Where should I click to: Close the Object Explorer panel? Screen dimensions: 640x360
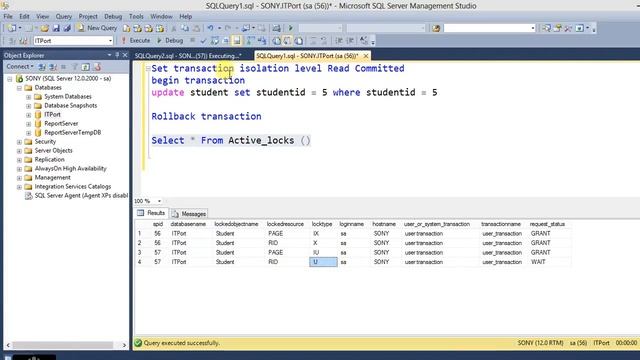[x=125, y=55]
